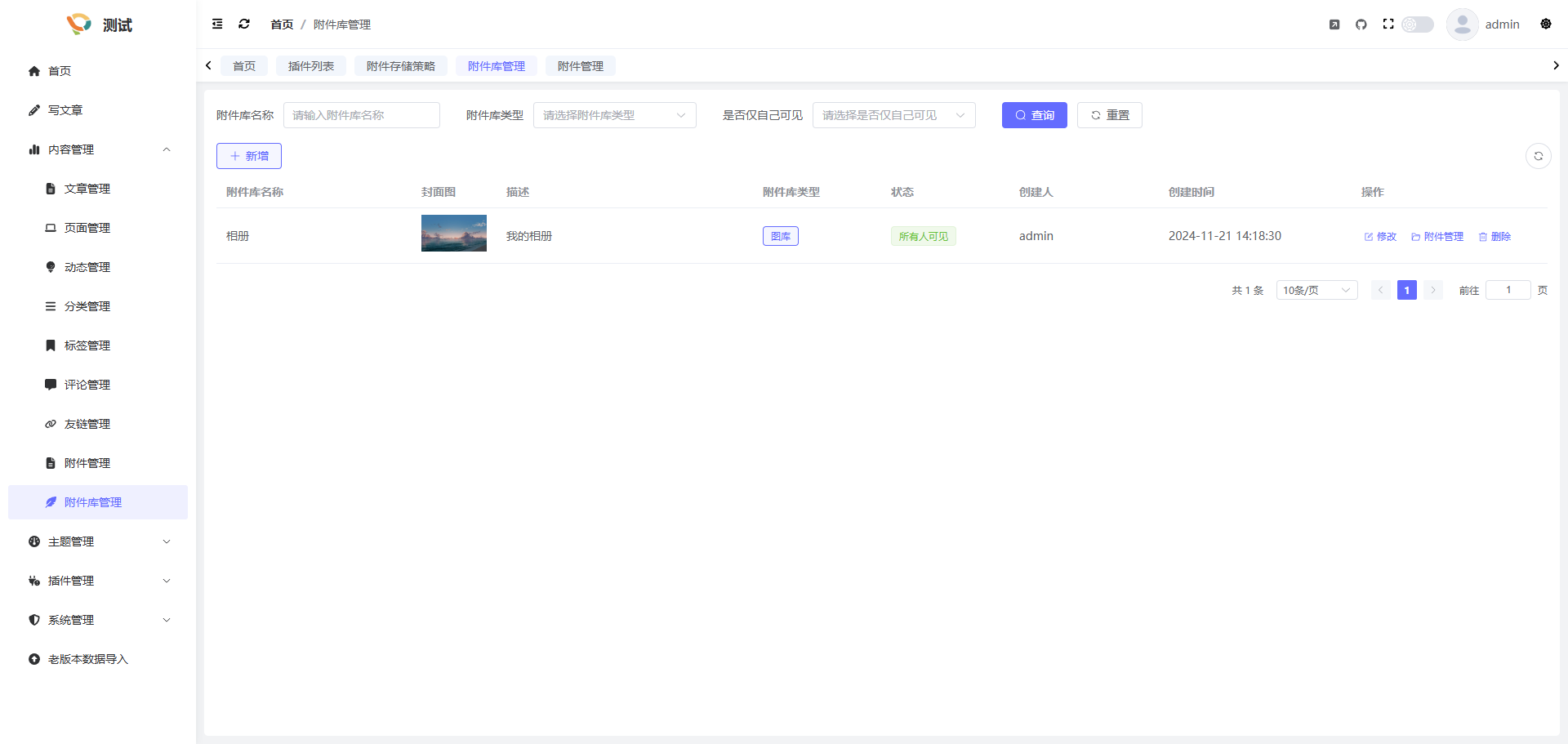Image resolution: width=1568 pixels, height=744 pixels.
Task: Click the admin user avatar
Action: coord(1462,25)
